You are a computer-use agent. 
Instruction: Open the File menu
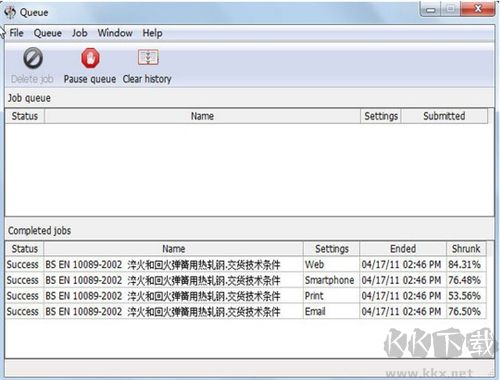pos(16,33)
